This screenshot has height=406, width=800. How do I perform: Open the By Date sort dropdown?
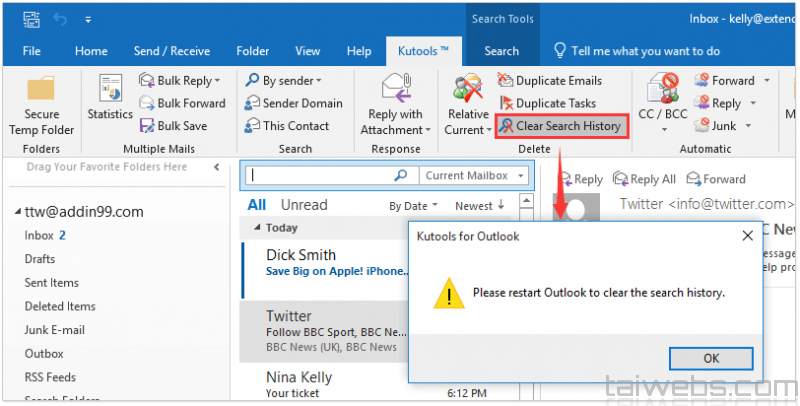point(413,206)
